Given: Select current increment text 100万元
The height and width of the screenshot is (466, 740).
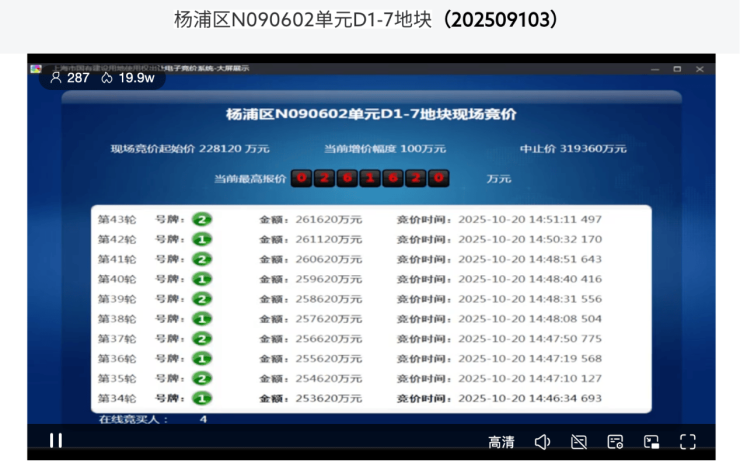Looking at the screenshot, I should coord(423,149).
